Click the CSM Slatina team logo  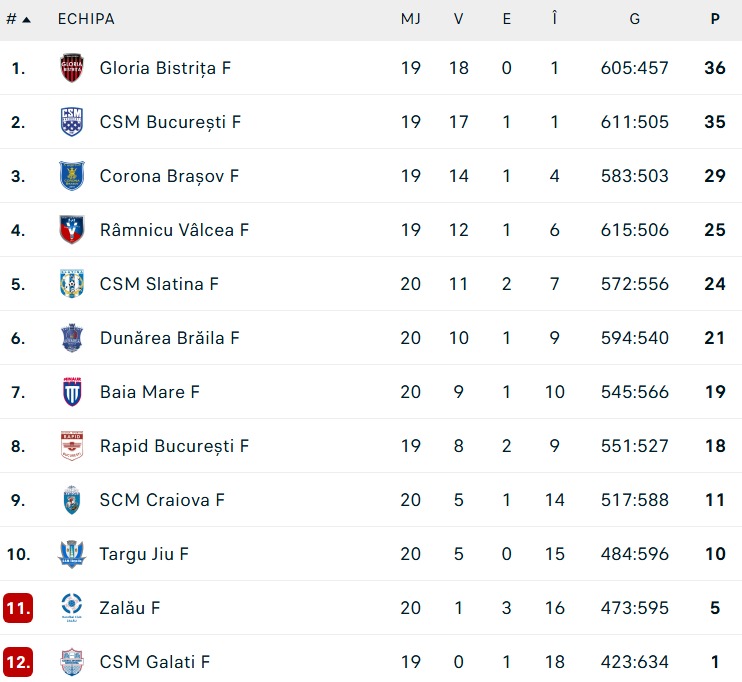click(x=72, y=284)
